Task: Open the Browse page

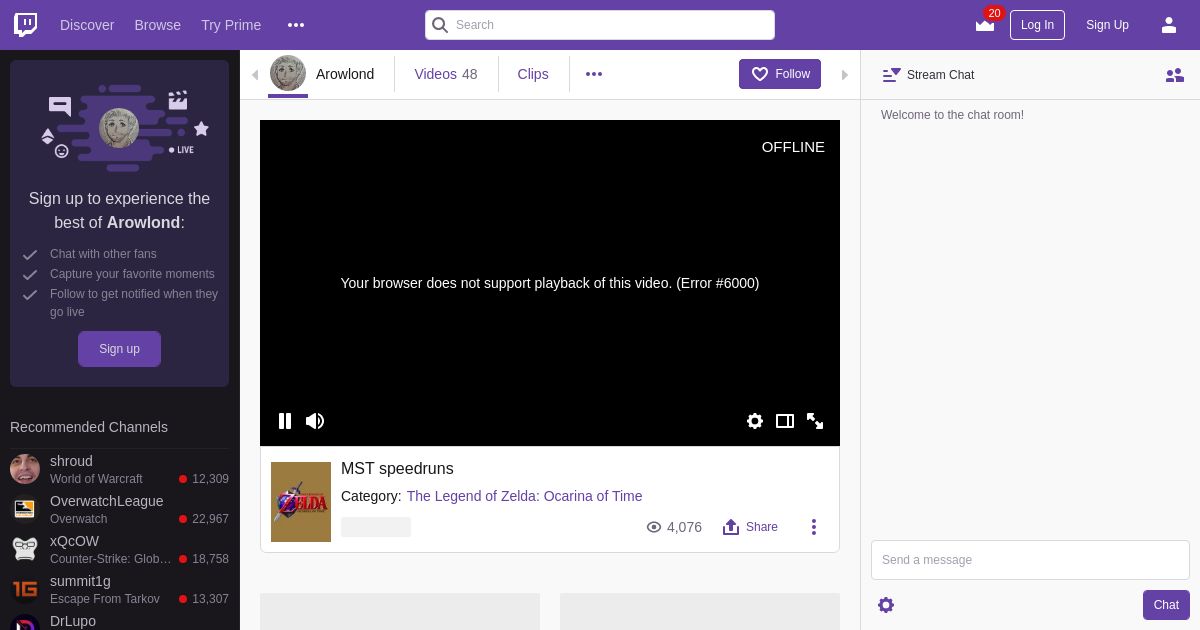Action: (157, 25)
